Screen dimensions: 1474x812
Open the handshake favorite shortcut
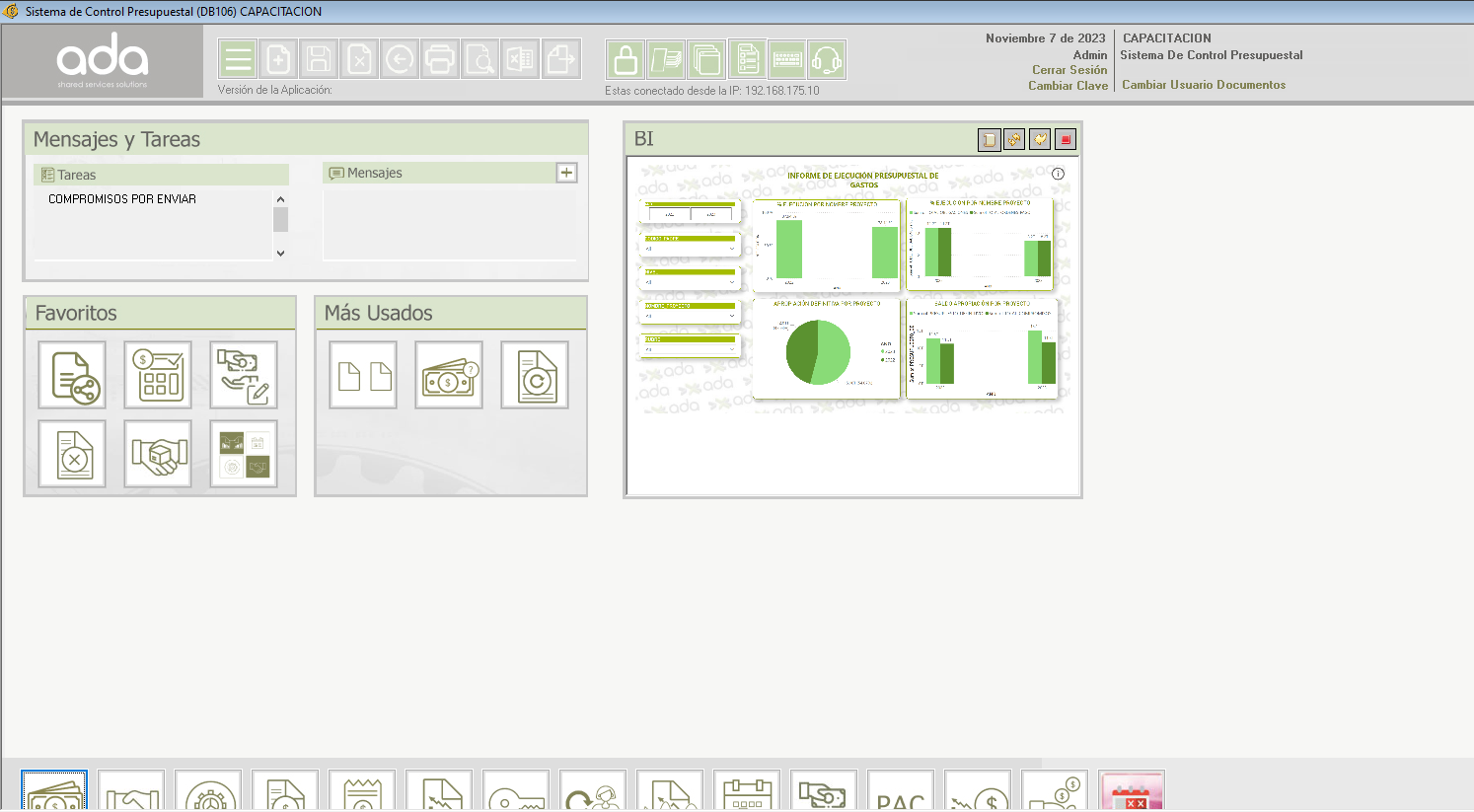tap(158, 454)
